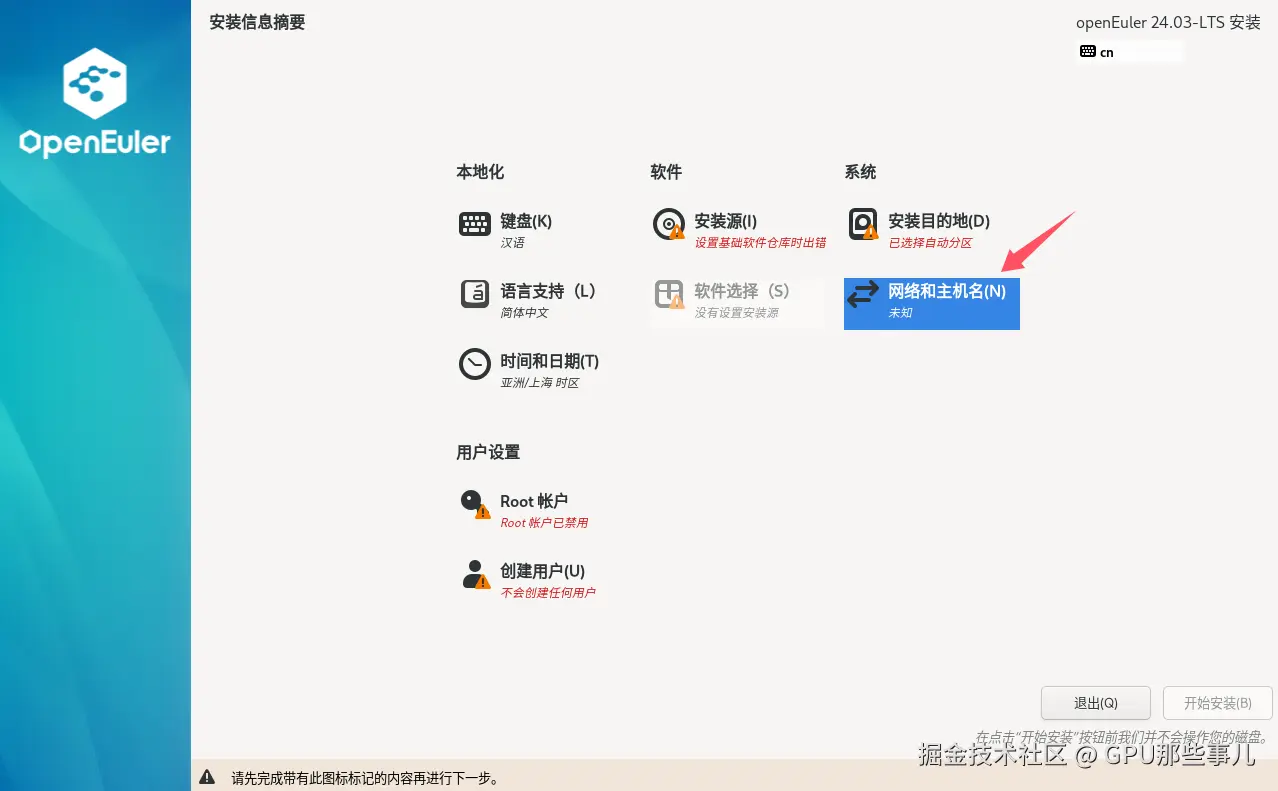Click the warning badge on 安装目的地

pyautogui.click(x=872, y=235)
